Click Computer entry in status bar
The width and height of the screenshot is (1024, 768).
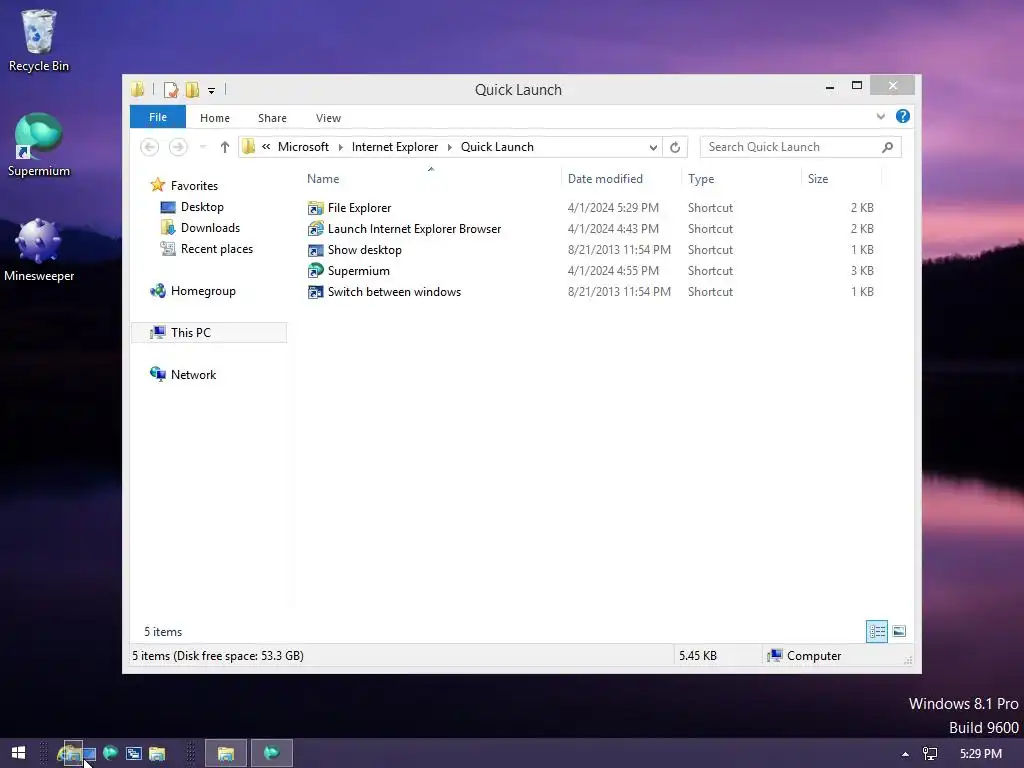click(805, 656)
